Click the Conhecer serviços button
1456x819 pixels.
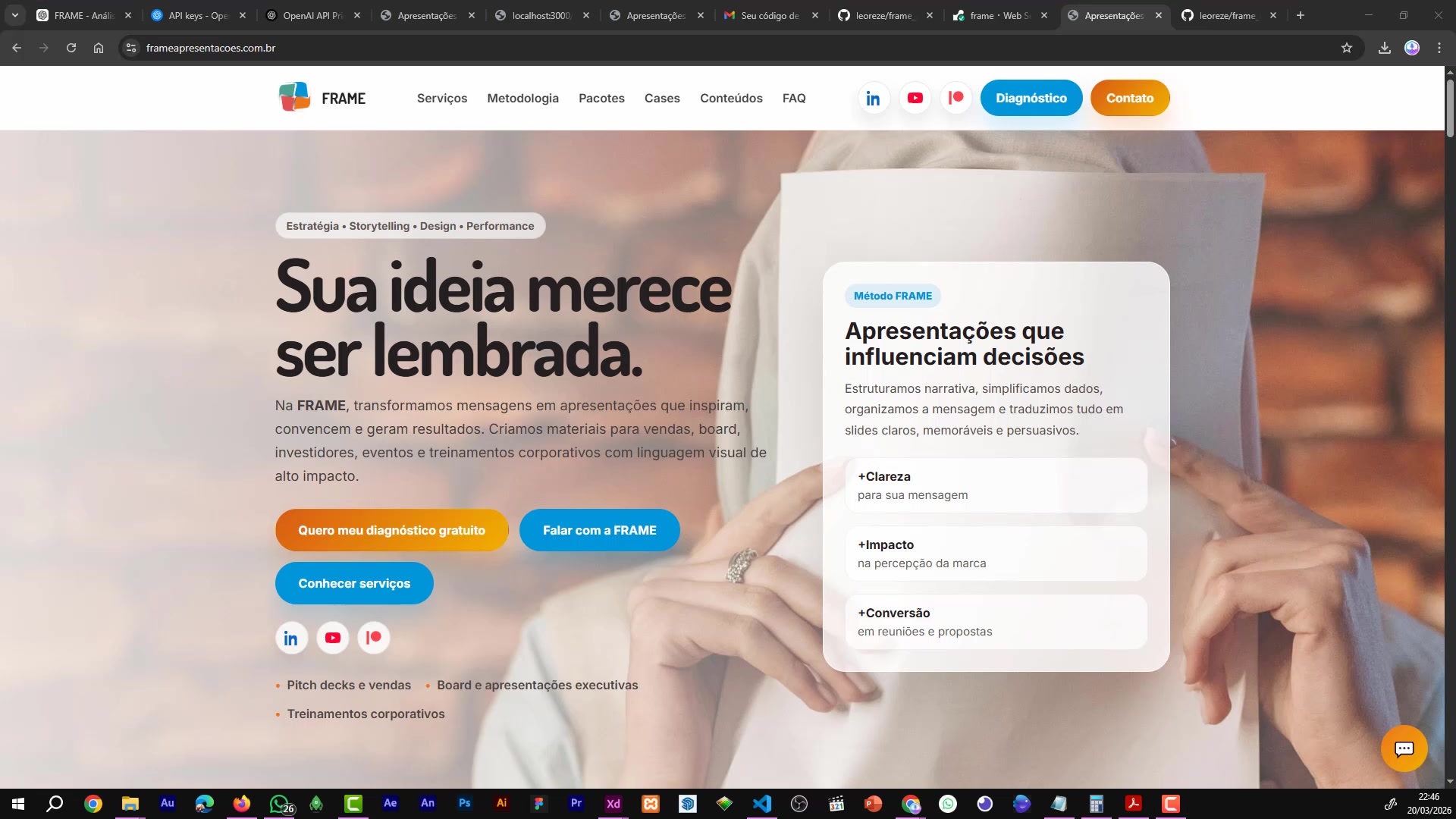pos(354,583)
